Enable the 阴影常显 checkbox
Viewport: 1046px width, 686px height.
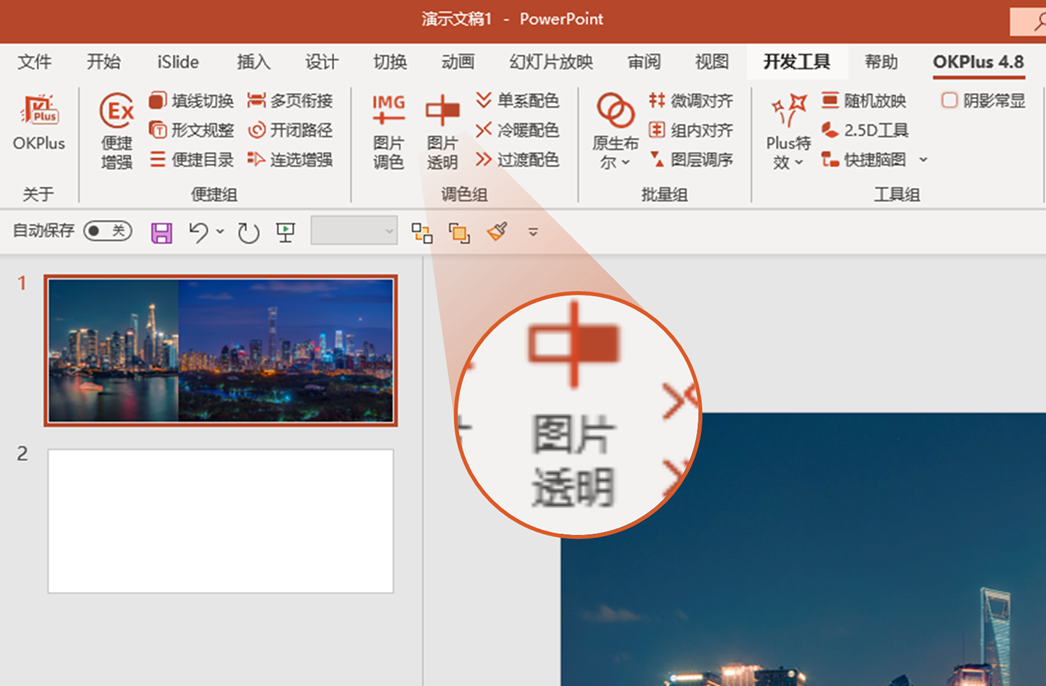click(947, 100)
